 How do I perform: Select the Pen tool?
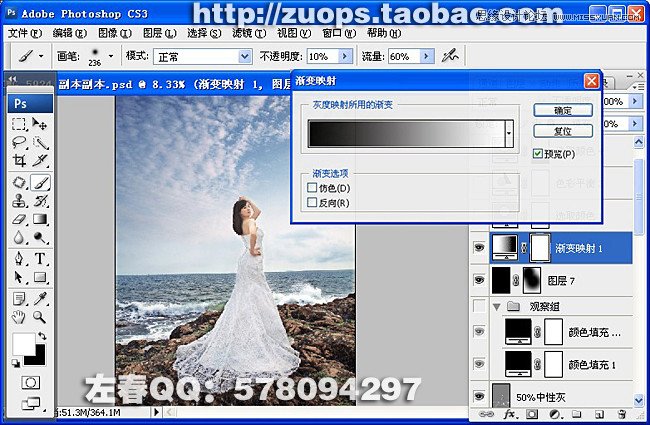(x=19, y=259)
